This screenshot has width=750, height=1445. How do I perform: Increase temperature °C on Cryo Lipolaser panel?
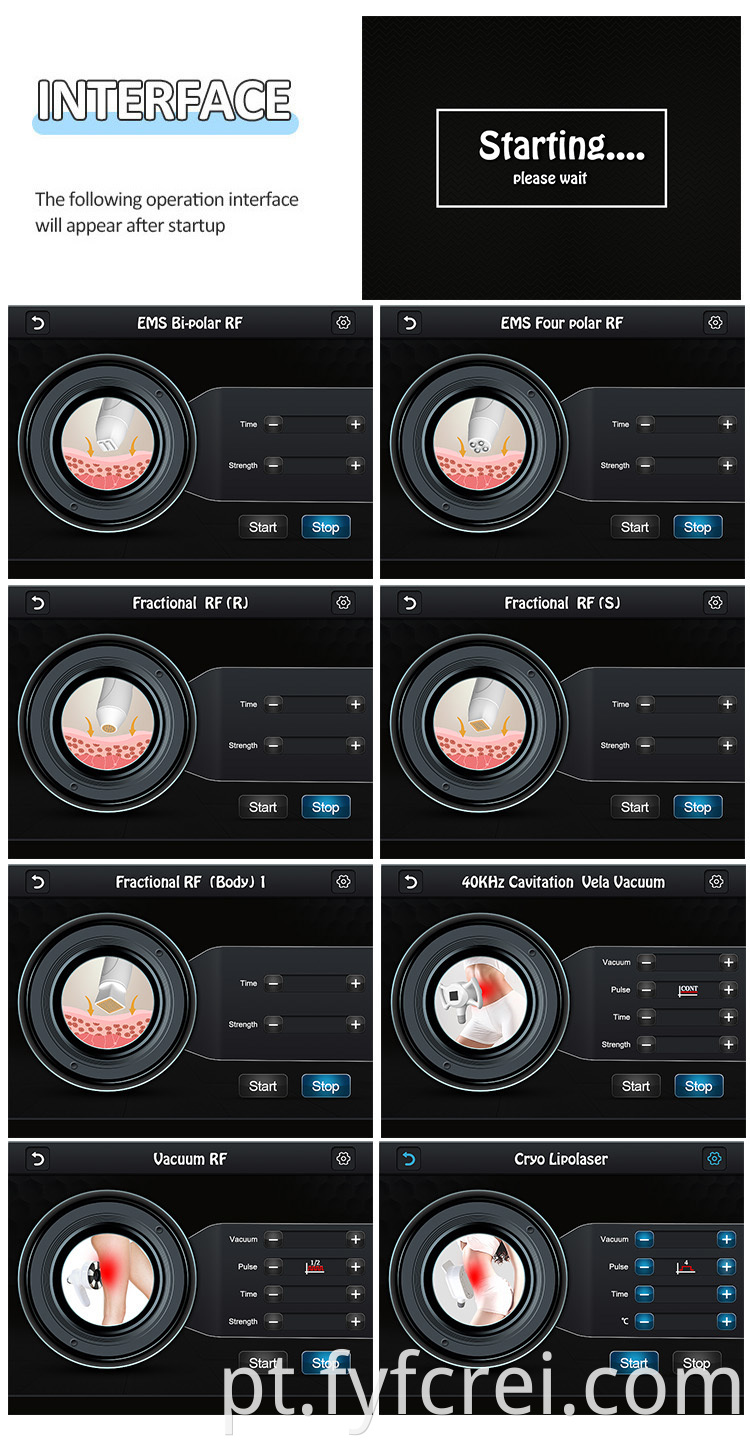[x=727, y=1321]
